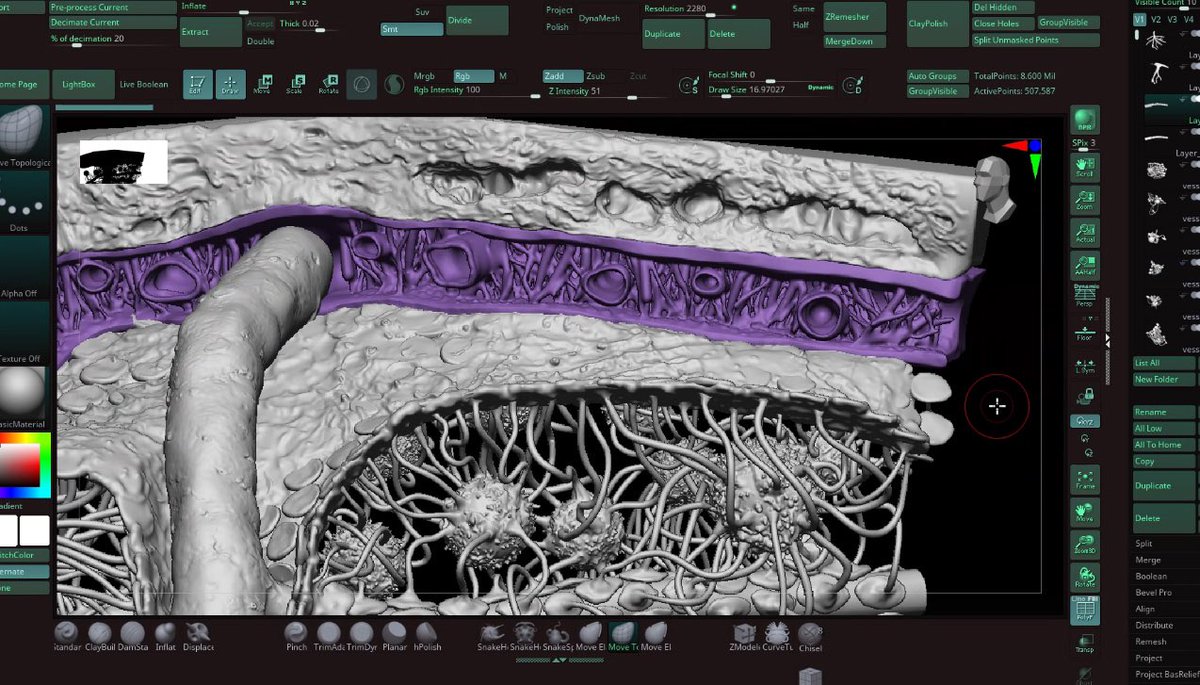The height and width of the screenshot is (685, 1200).
Task: Toggle L.Sym local symmetry
Action: tap(1085, 366)
